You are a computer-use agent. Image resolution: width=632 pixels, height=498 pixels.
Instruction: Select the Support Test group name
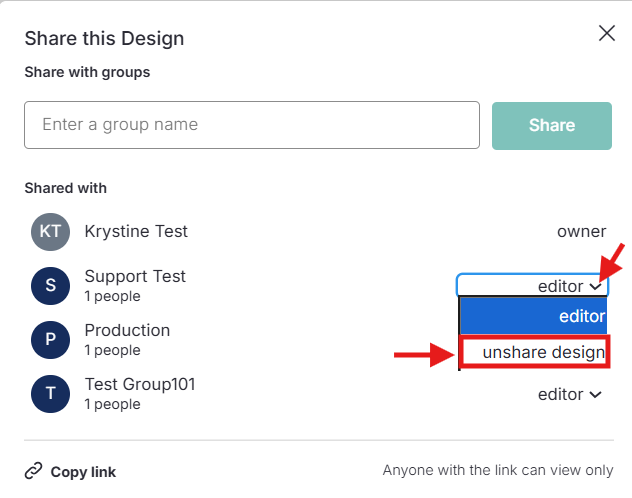(135, 276)
